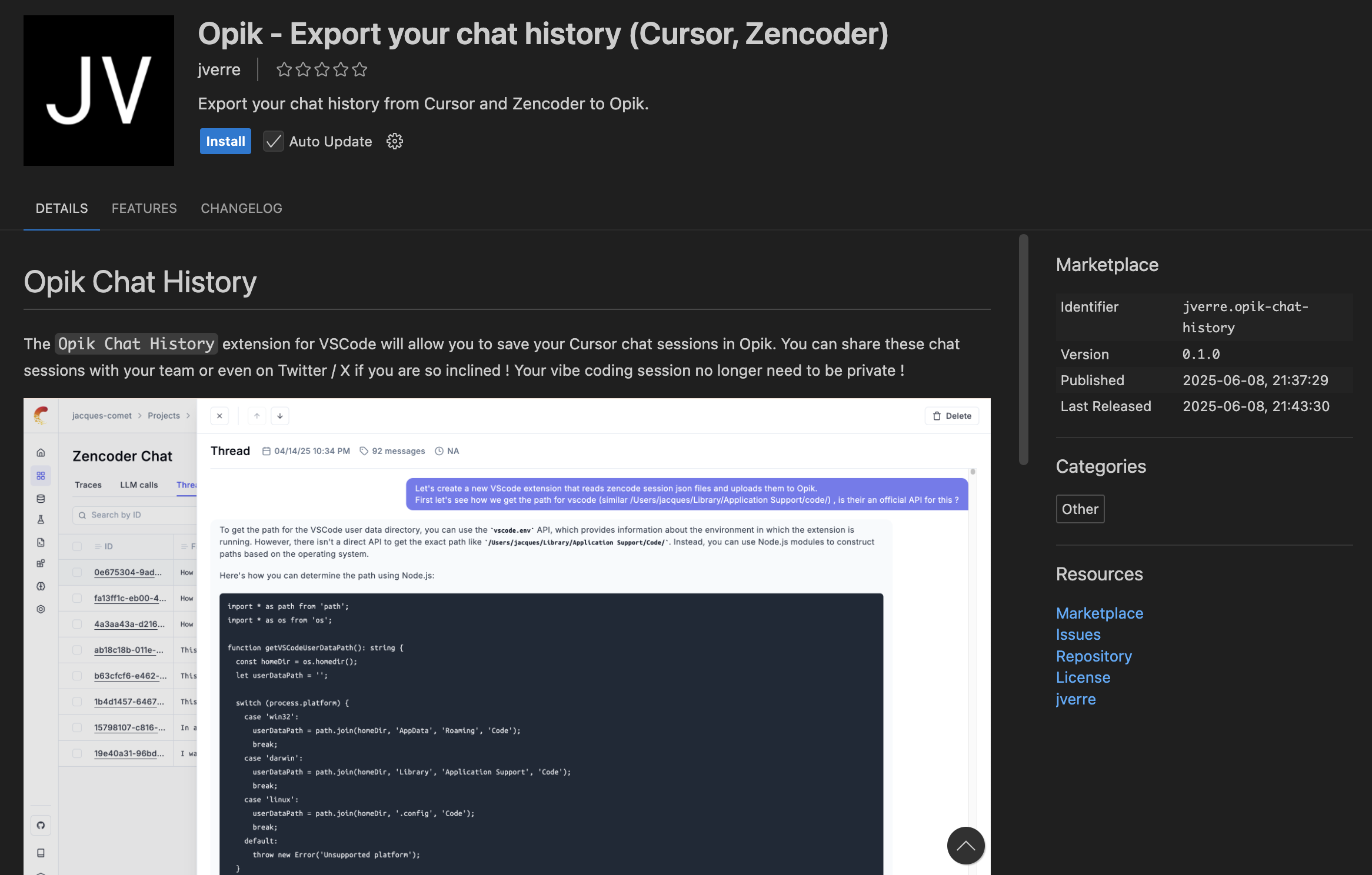Toggle the checkbox for row b63cfcf6-e462-...
Image resolution: width=1372 pixels, height=875 pixels.
click(x=77, y=676)
